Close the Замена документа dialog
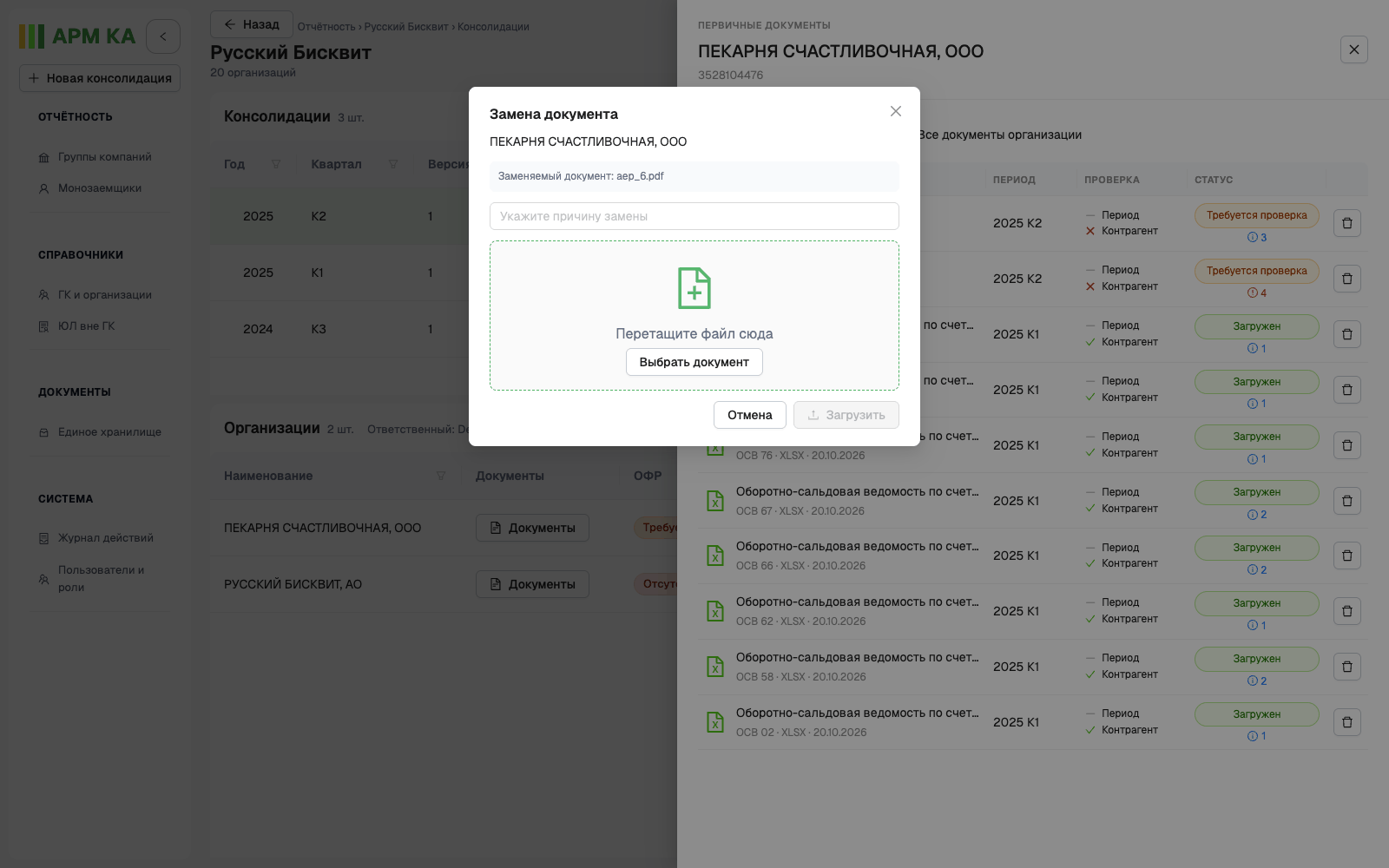This screenshot has height=868, width=1389. [896, 111]
